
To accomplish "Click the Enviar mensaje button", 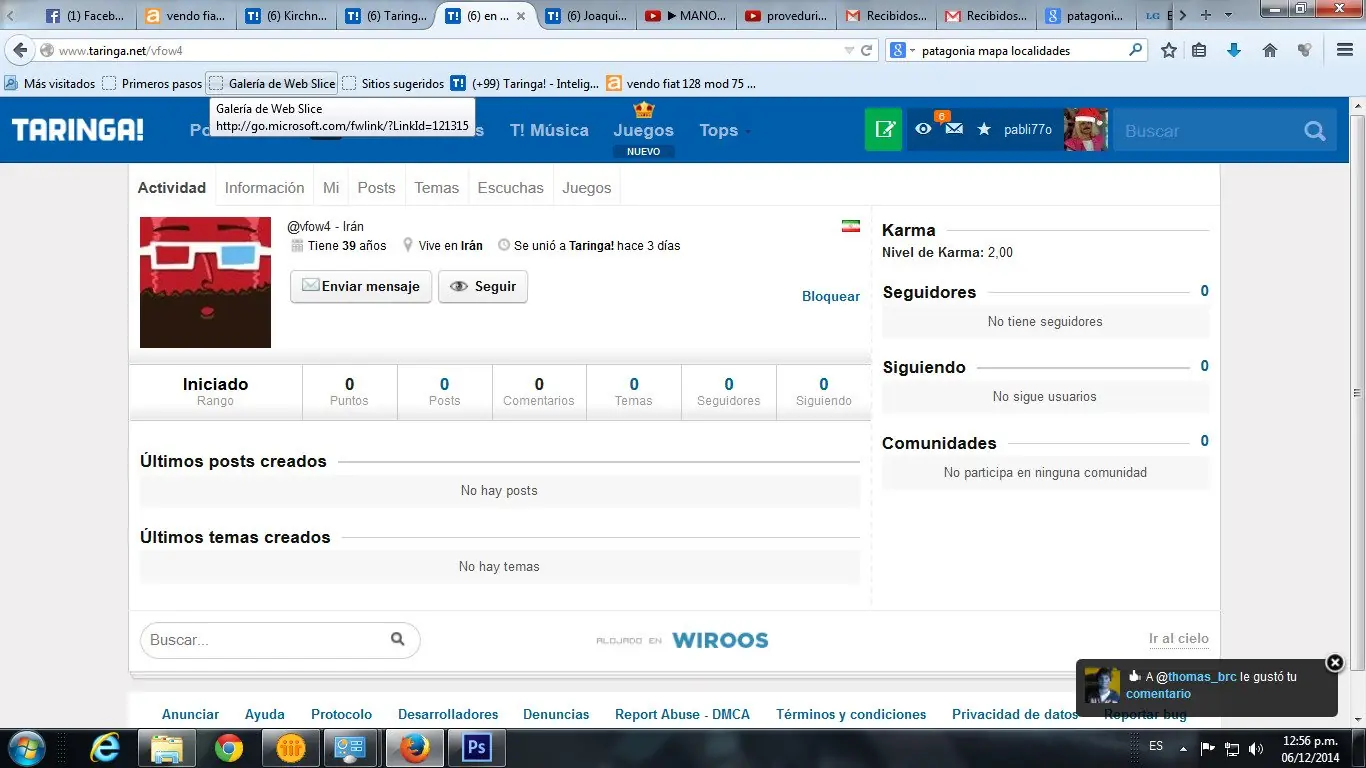I will pyautogui.click(x=361, y=286).
